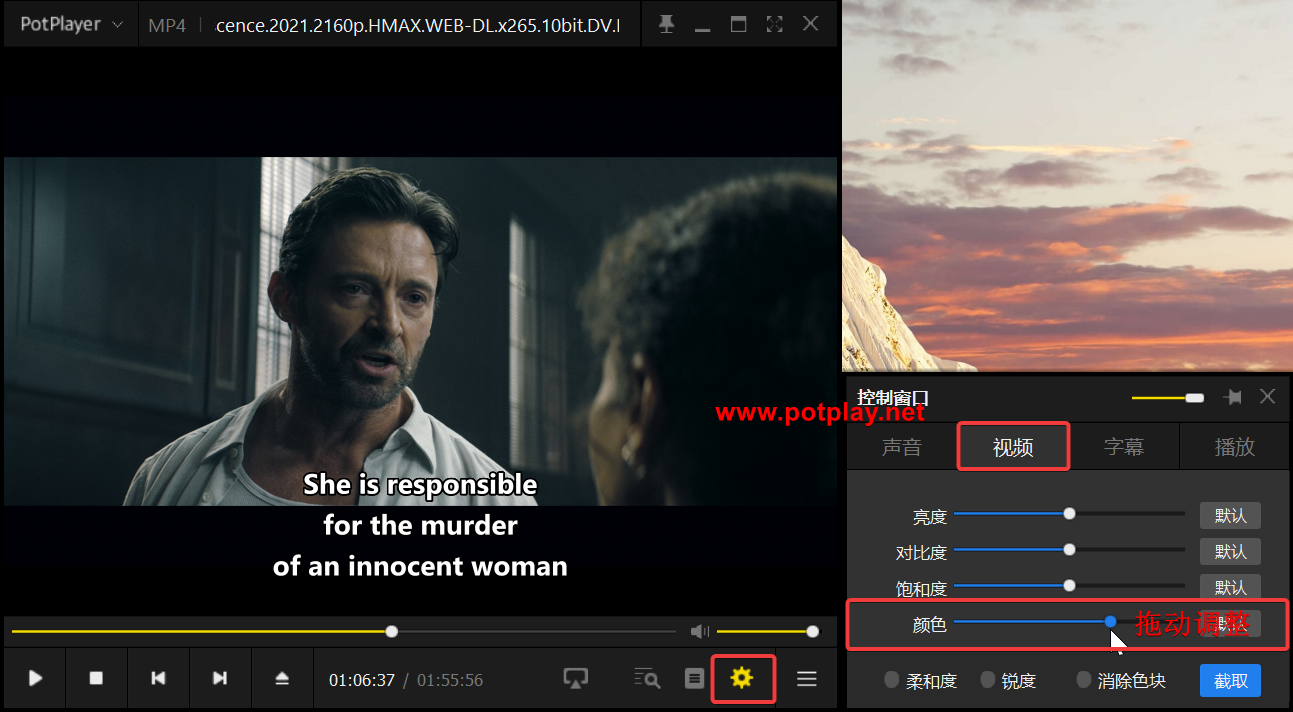Jump to the previous file
The height and width of the screenshot is (712, 1293).
(158, 678)
